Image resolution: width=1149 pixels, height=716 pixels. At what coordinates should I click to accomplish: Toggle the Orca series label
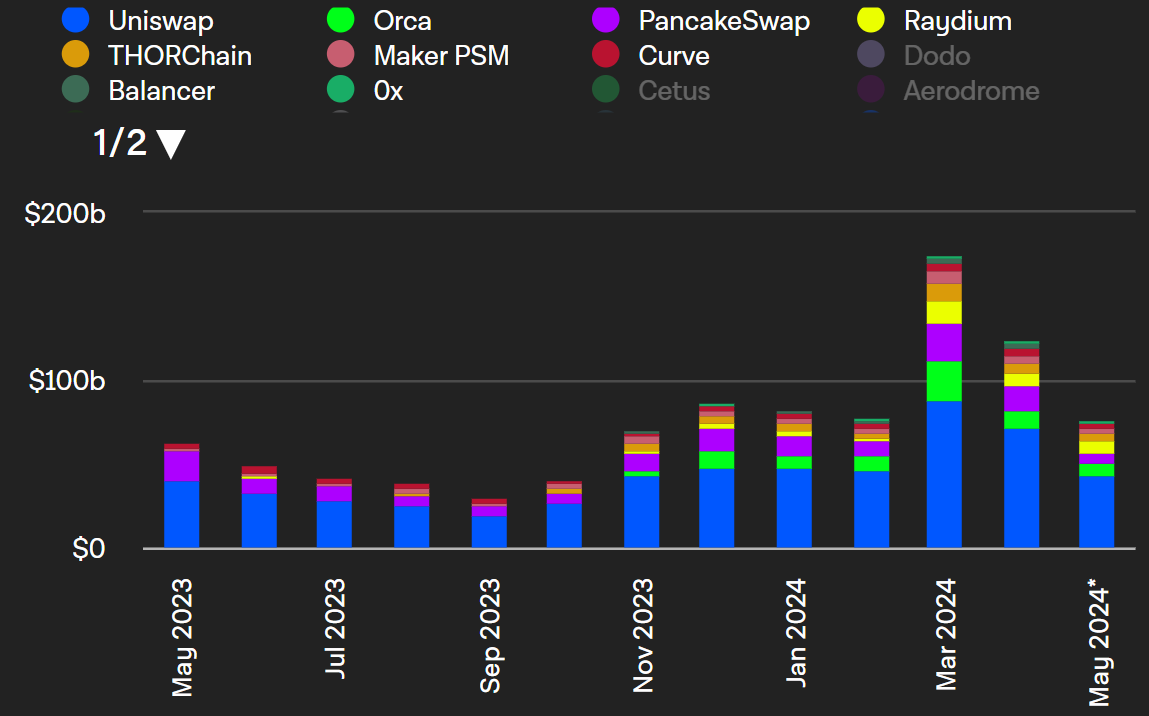(x=402, y=21)
